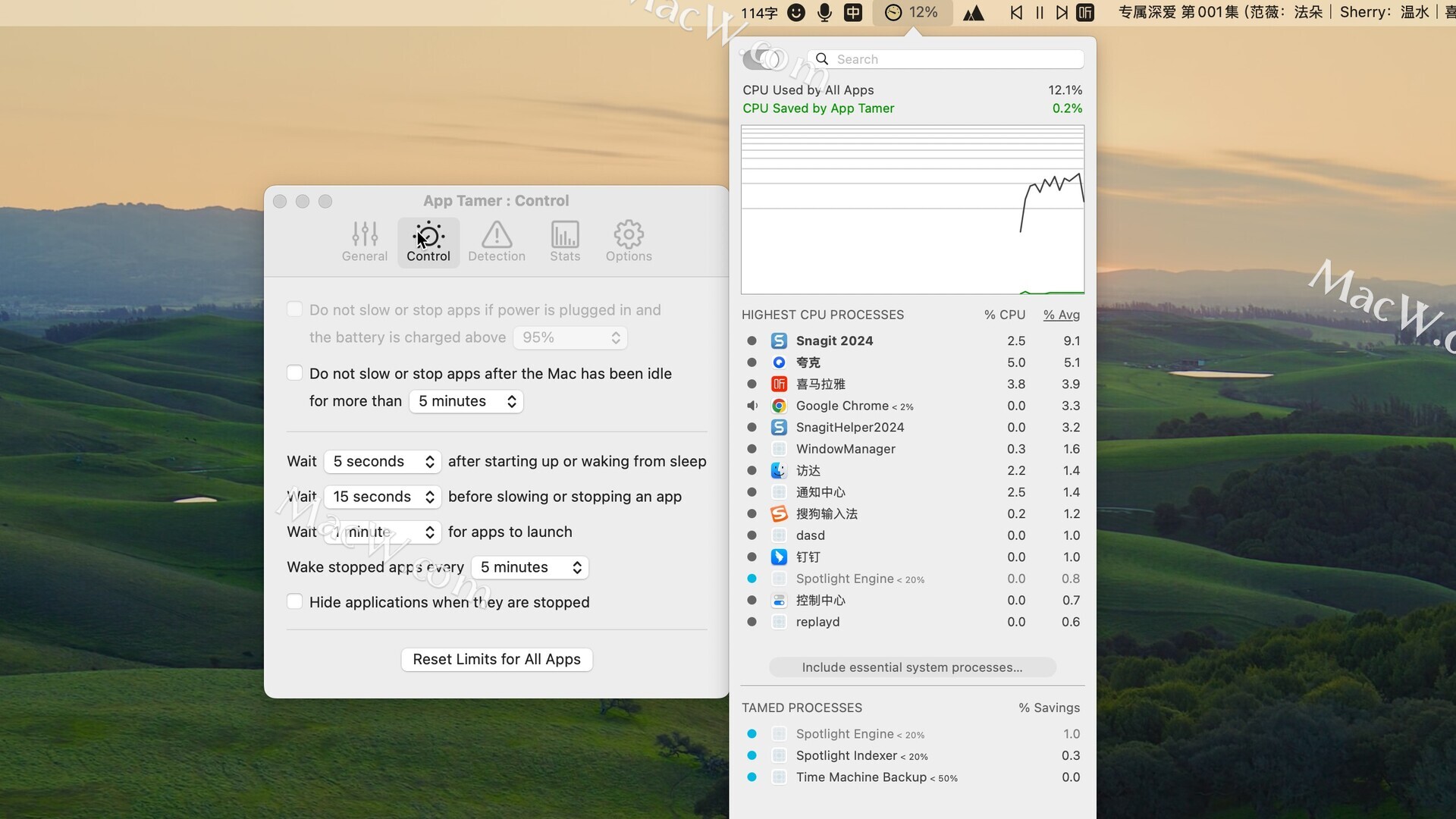Click status dot next to 夸克
1456x819 pixels.
752,362
